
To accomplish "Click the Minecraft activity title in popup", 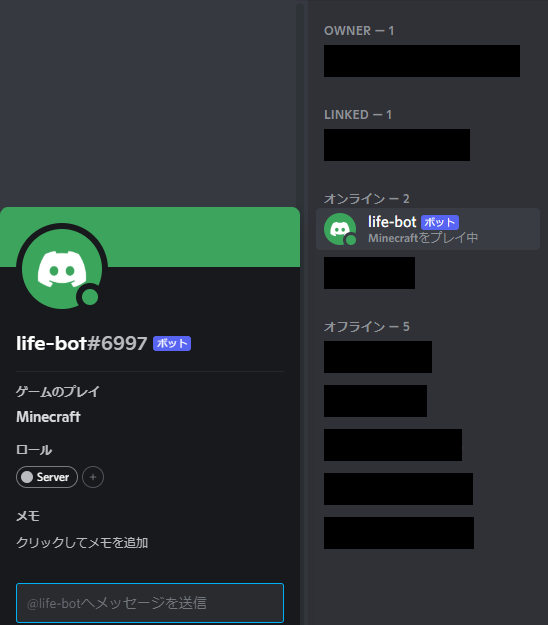I will (x=48, y=417).
